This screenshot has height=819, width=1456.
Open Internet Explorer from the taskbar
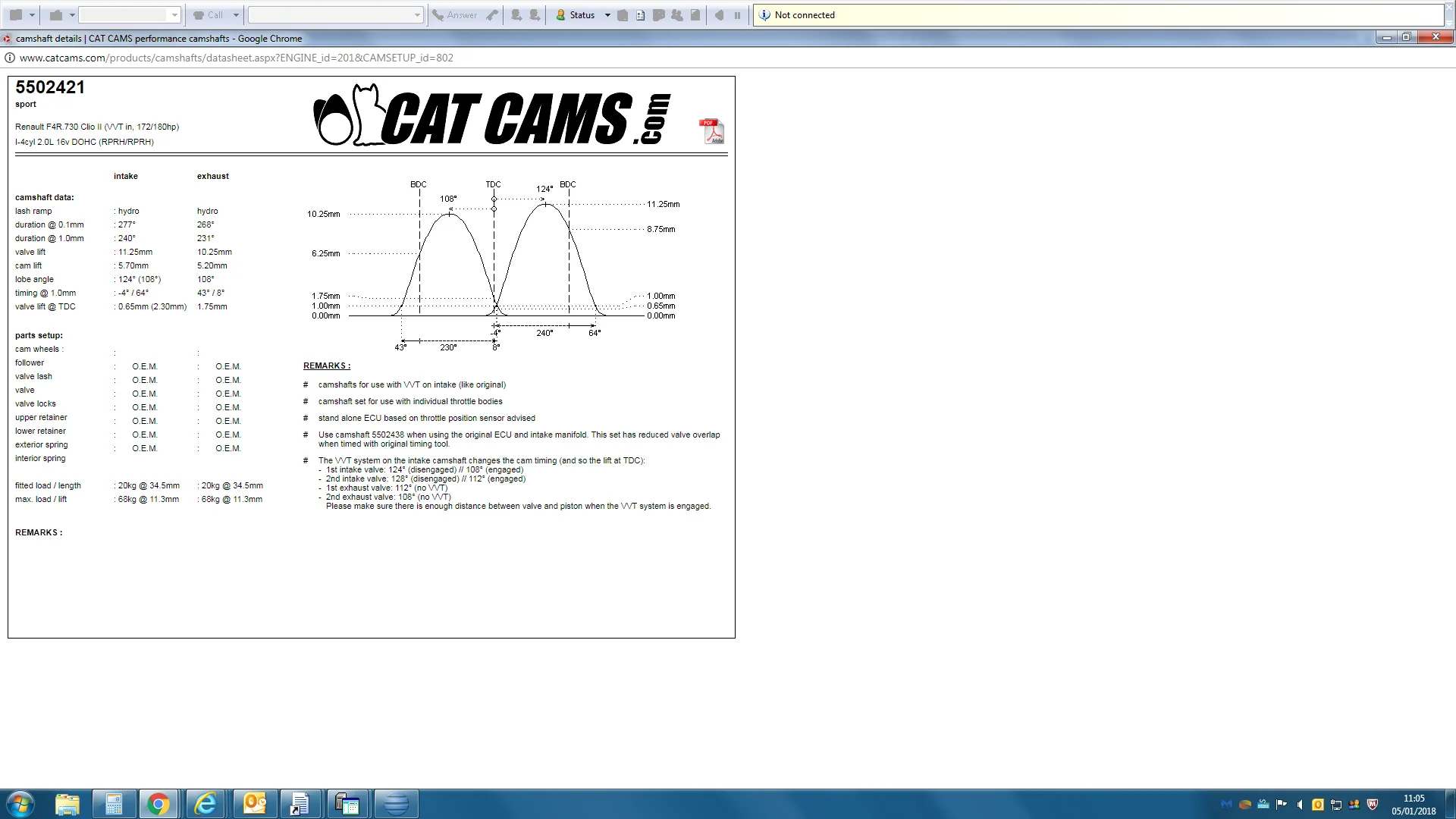coord(206,804)
